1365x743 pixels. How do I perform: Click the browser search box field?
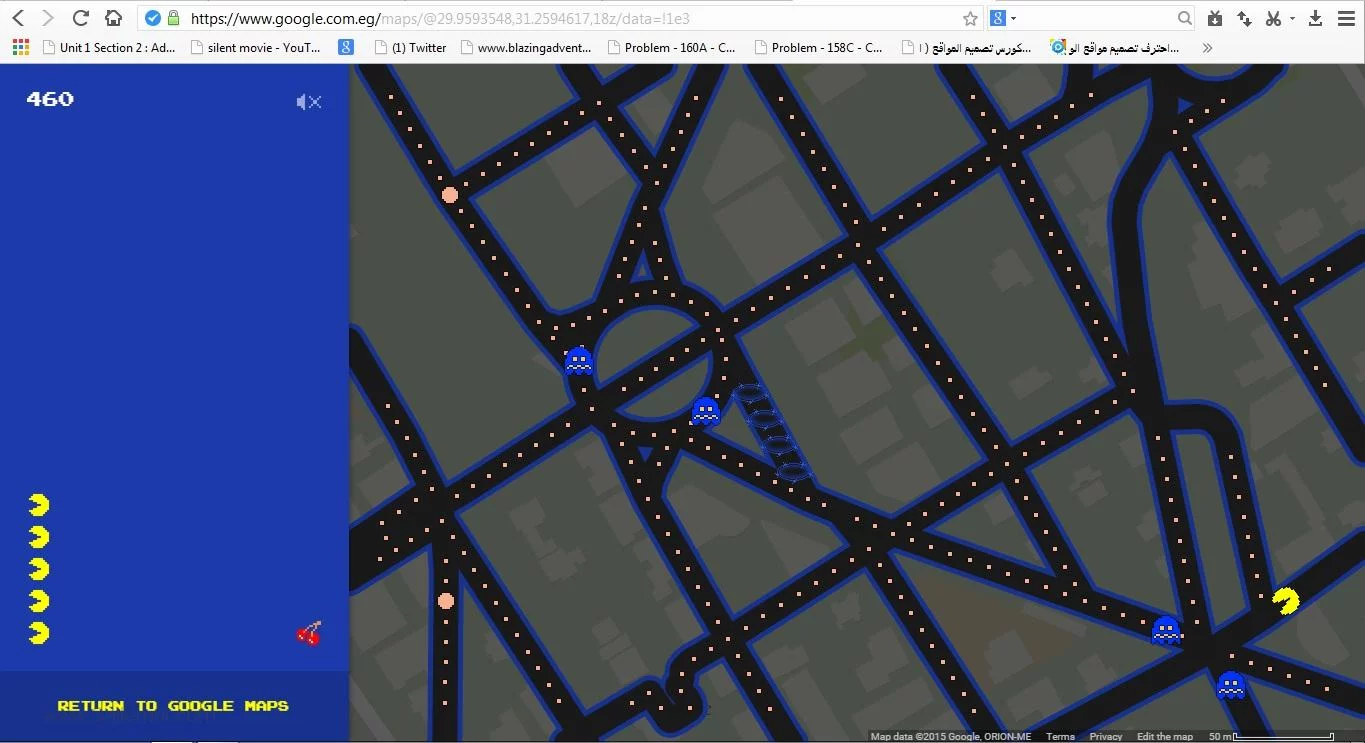[1095, 18]
